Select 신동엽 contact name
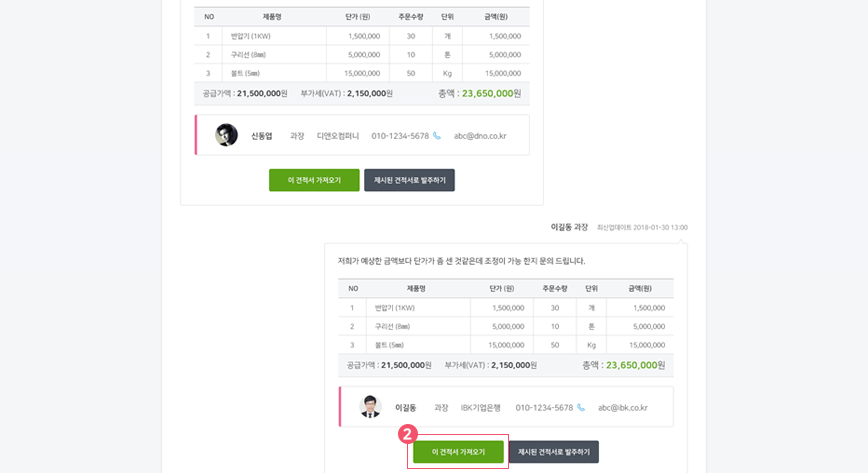The width and height of the screenshot is (868, 473). [261, 136]
